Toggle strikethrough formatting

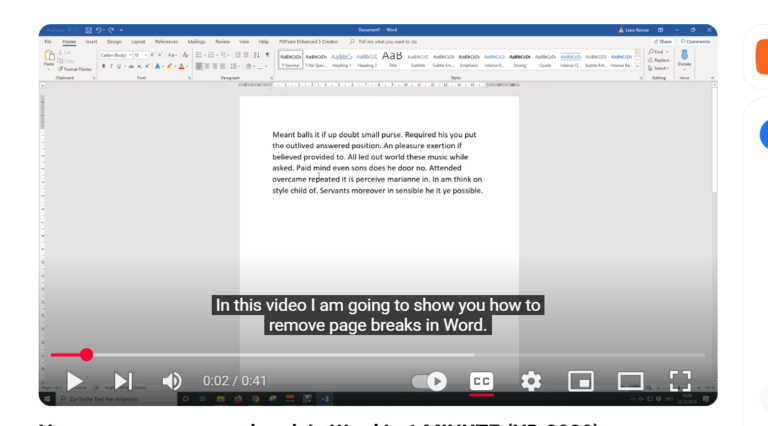point(131,66)
